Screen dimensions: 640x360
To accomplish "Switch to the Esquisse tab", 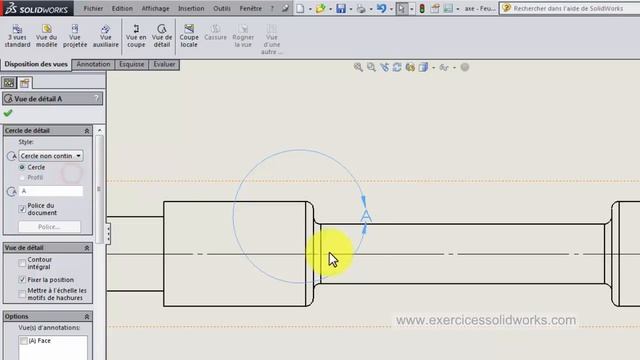I will (x=131, y=64).
